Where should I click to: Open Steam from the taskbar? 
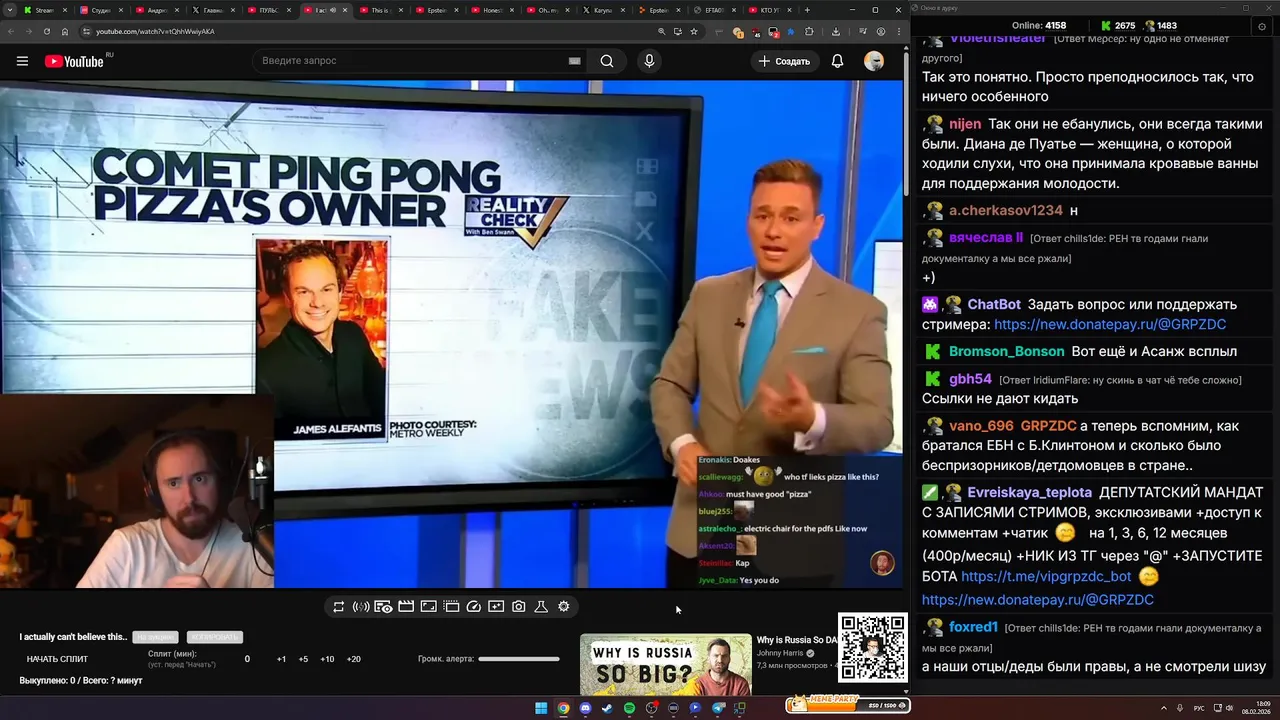click(607, 708)
